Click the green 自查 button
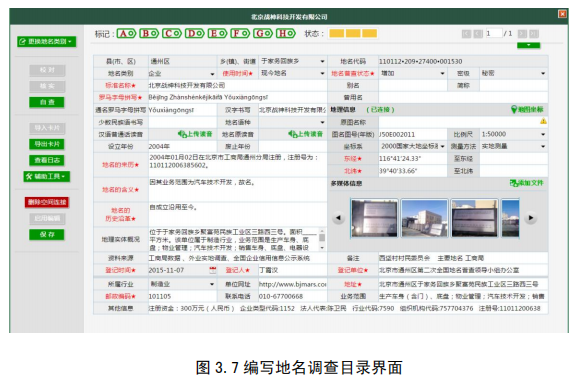Screen dimensions: 578x381 coord(47,102)
